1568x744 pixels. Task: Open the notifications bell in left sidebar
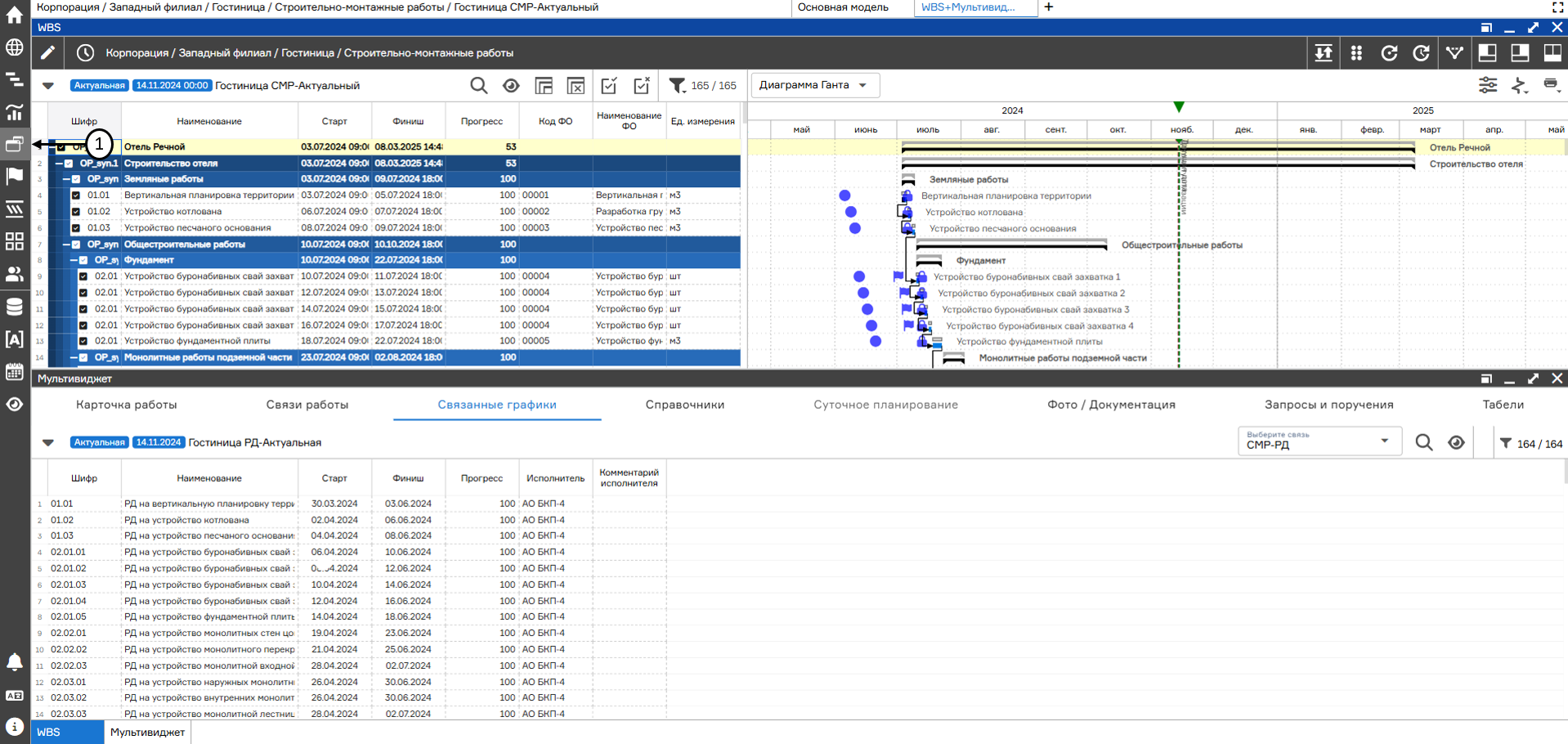point(15,661)
